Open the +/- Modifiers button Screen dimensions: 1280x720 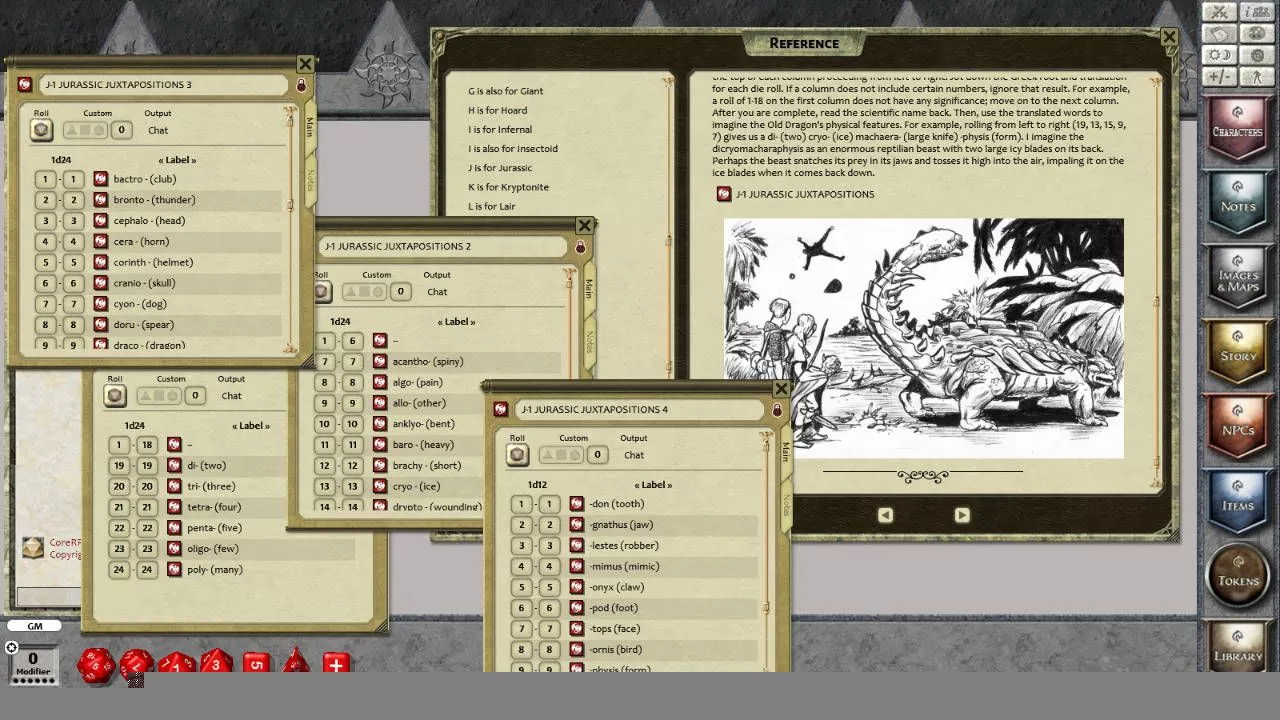1219,77
